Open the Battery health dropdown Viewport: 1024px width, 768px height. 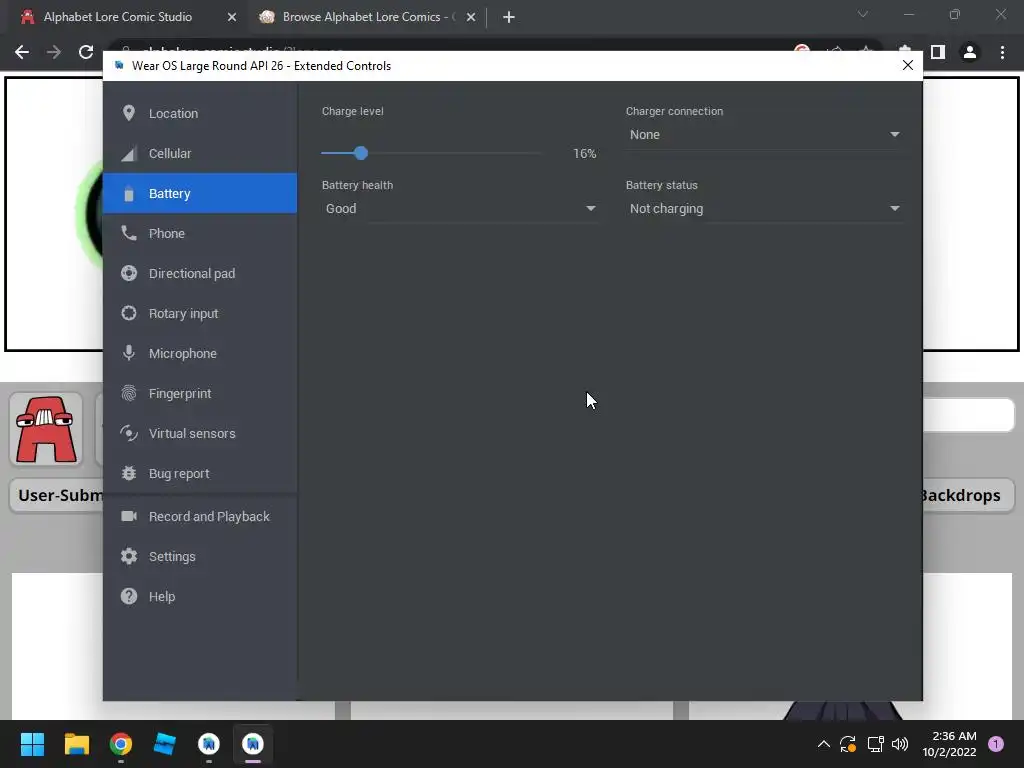pyautogui.click(x=460, y=208)
